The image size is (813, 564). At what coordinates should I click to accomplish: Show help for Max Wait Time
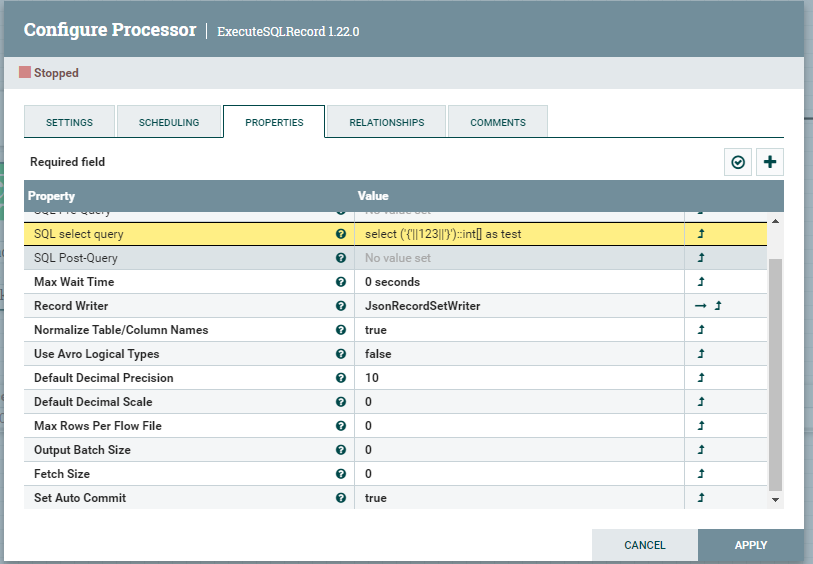pyautogui.click(x=341, y=281)
